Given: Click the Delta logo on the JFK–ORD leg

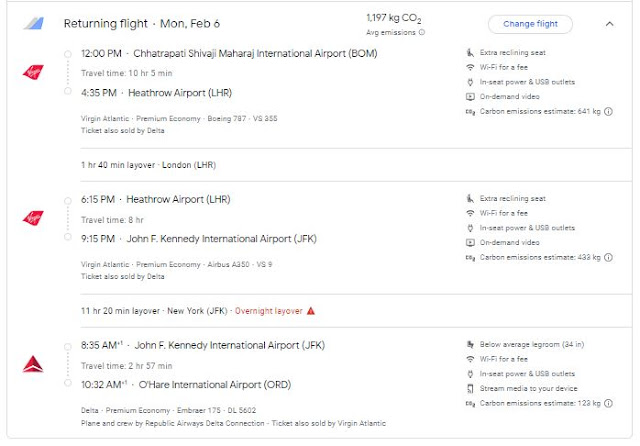Looking at the screenshot, I should click(33, 365).
